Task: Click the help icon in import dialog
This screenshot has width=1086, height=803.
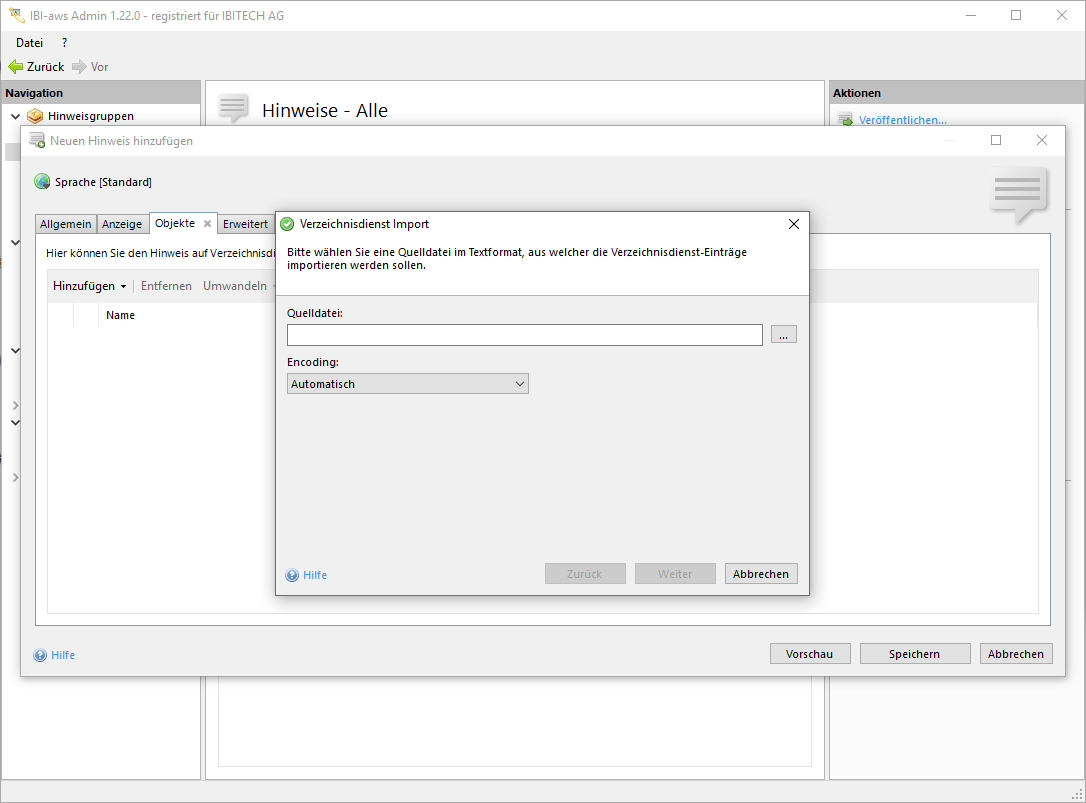Action: (292, 575)
